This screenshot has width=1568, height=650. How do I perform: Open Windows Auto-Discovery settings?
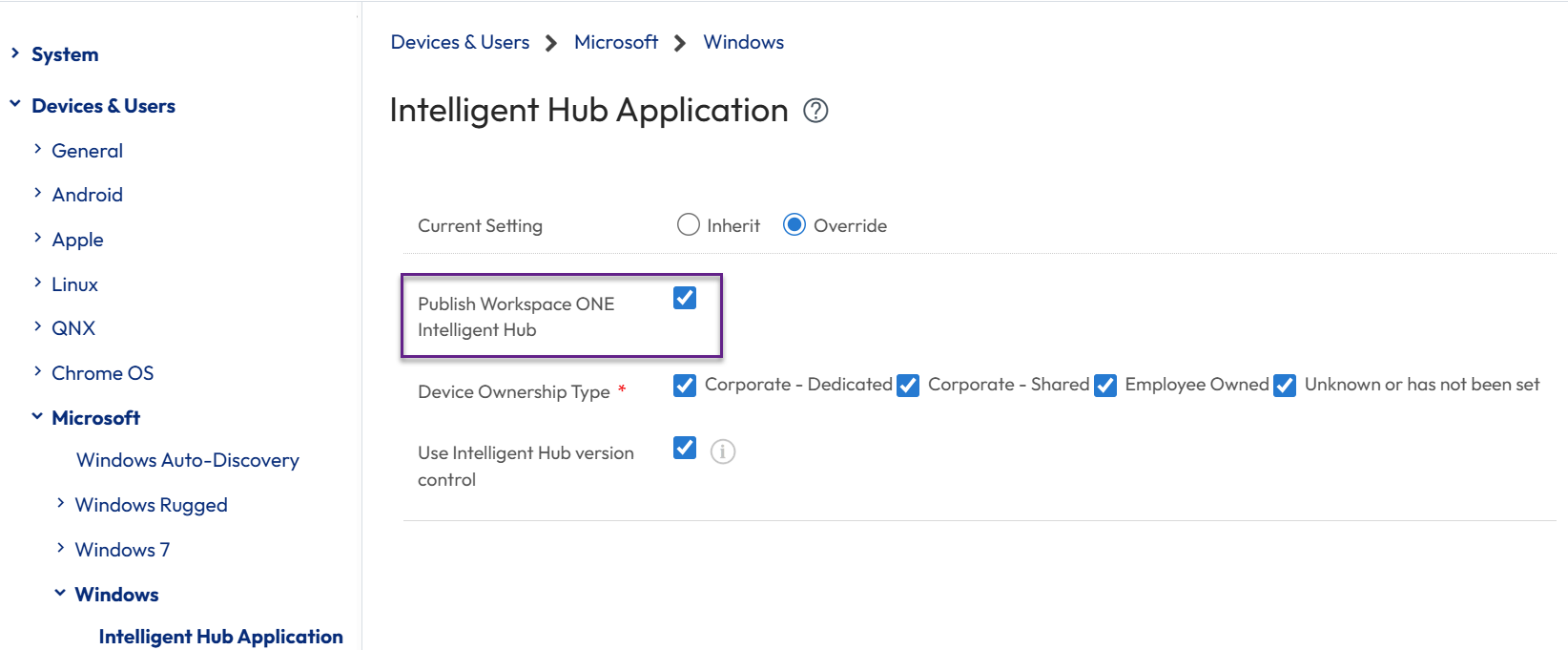(188, 460)
